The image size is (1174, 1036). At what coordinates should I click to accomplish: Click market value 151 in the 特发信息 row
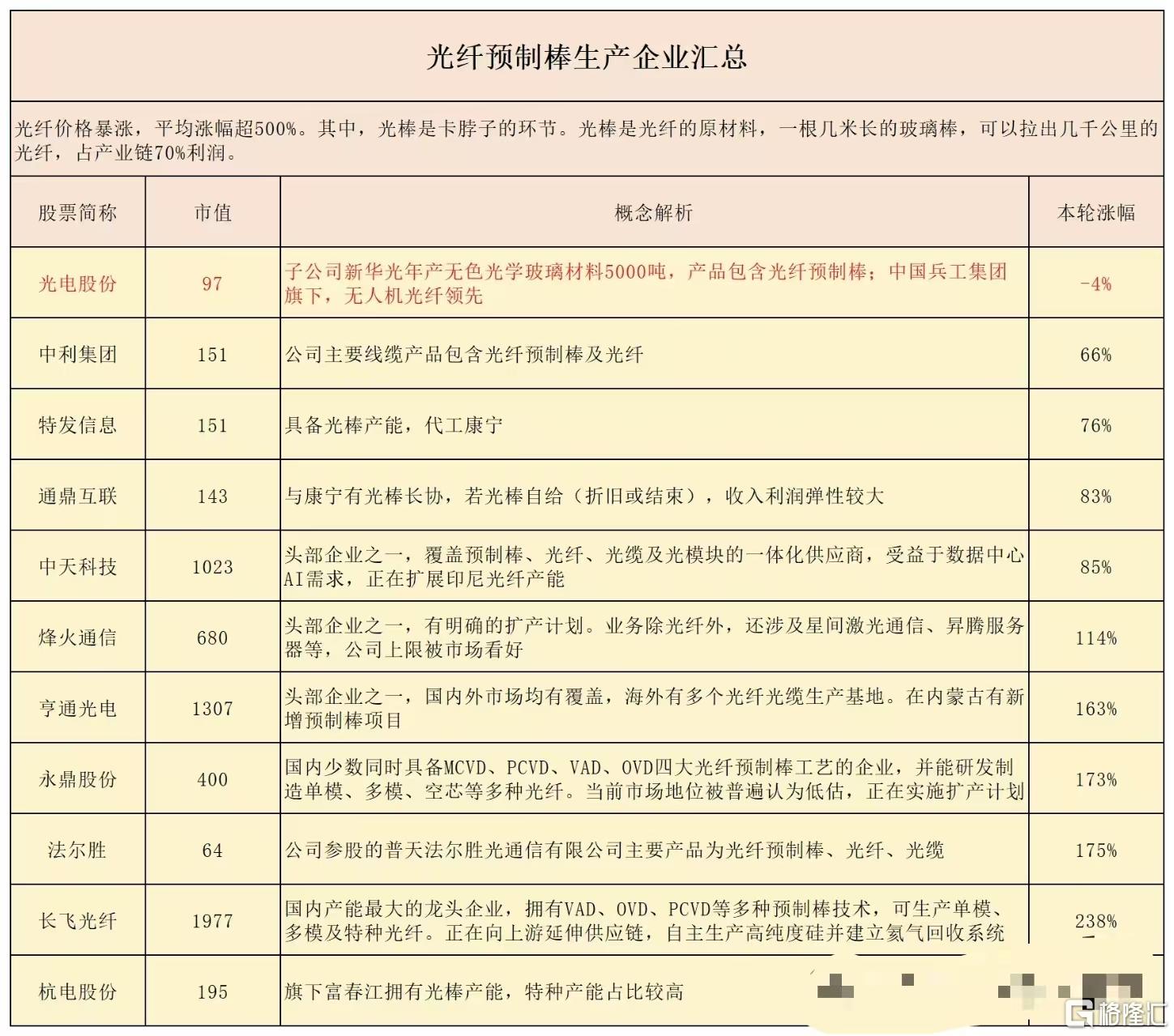tap(212, 425)
